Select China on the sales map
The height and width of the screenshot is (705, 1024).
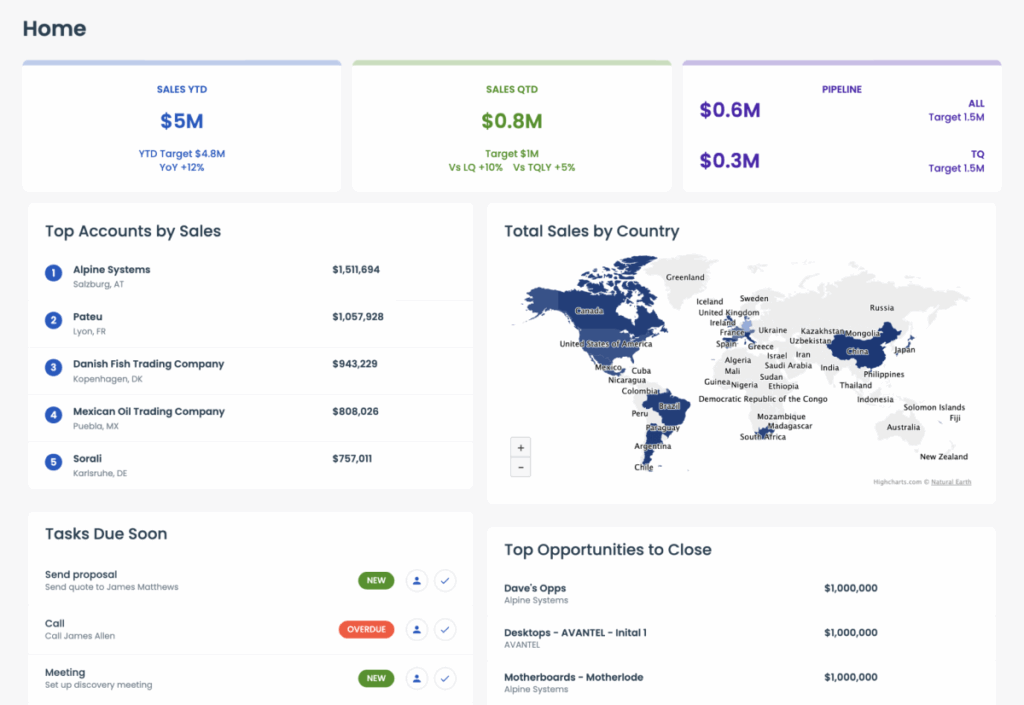pyautogui.click(x=857, y=351)
